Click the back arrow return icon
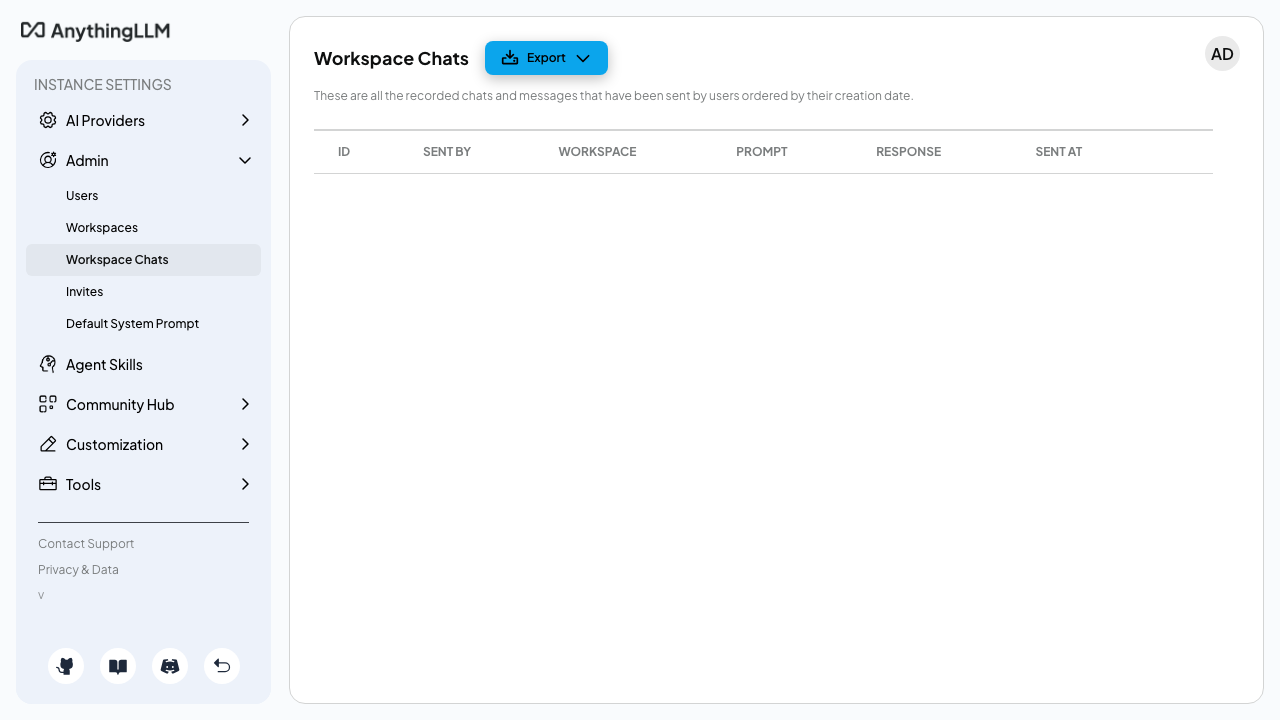 [222, 666]
